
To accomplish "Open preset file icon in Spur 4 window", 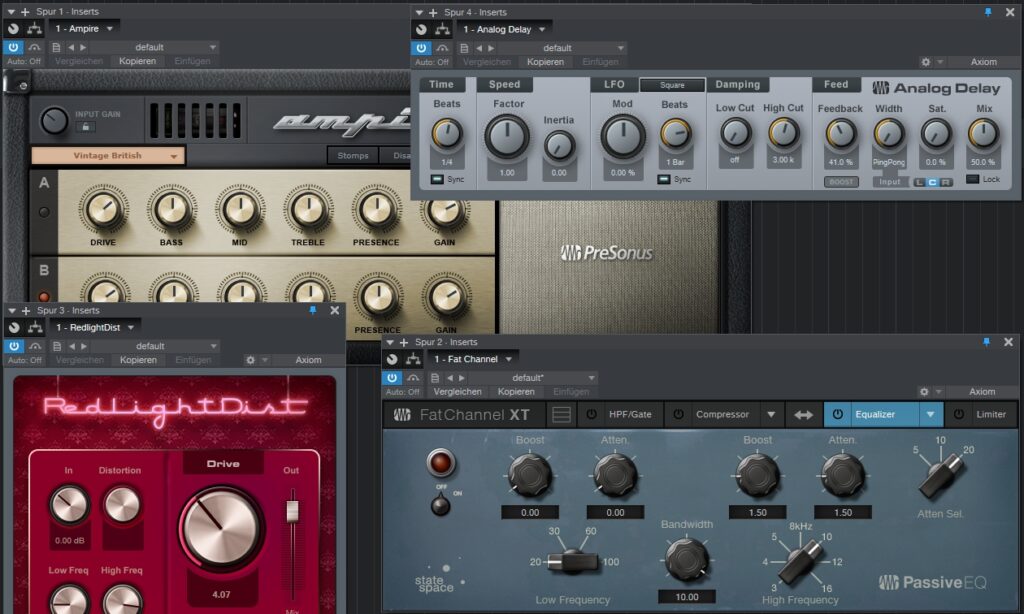I will (464, 48).
